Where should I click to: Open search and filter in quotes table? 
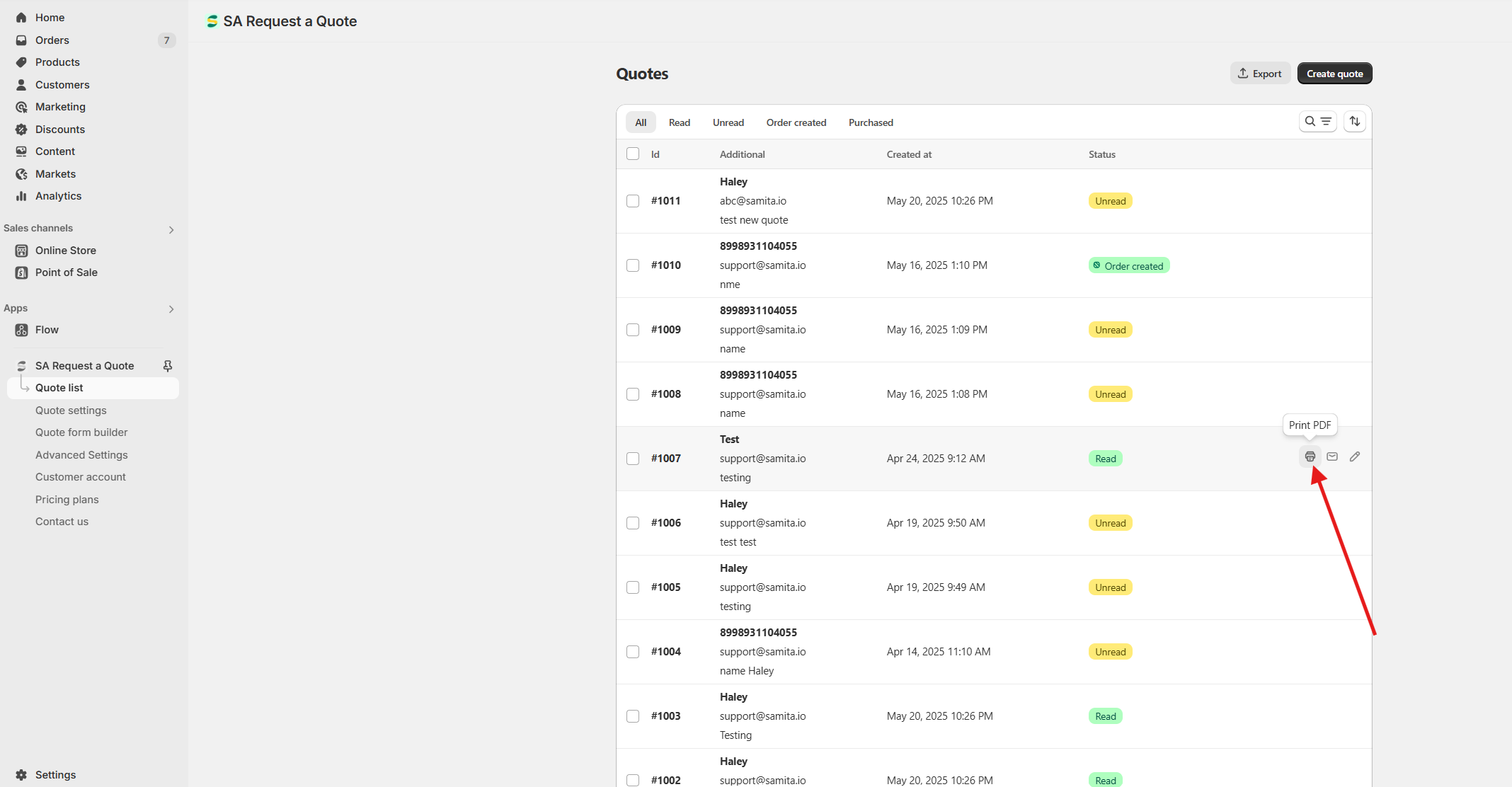(1318, 122)
